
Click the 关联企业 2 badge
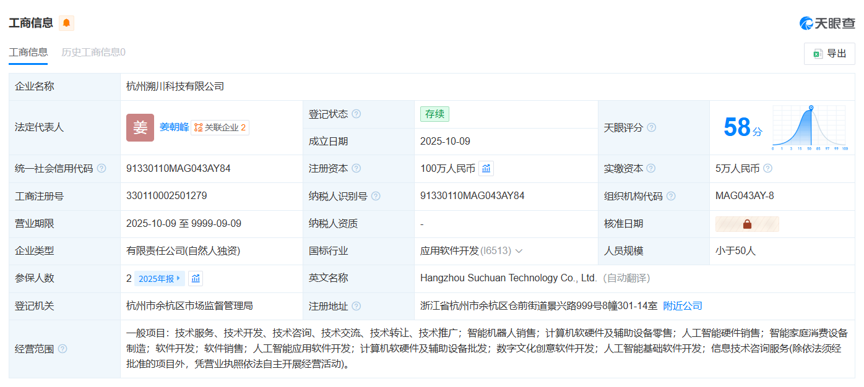click(x=220, y=127)
